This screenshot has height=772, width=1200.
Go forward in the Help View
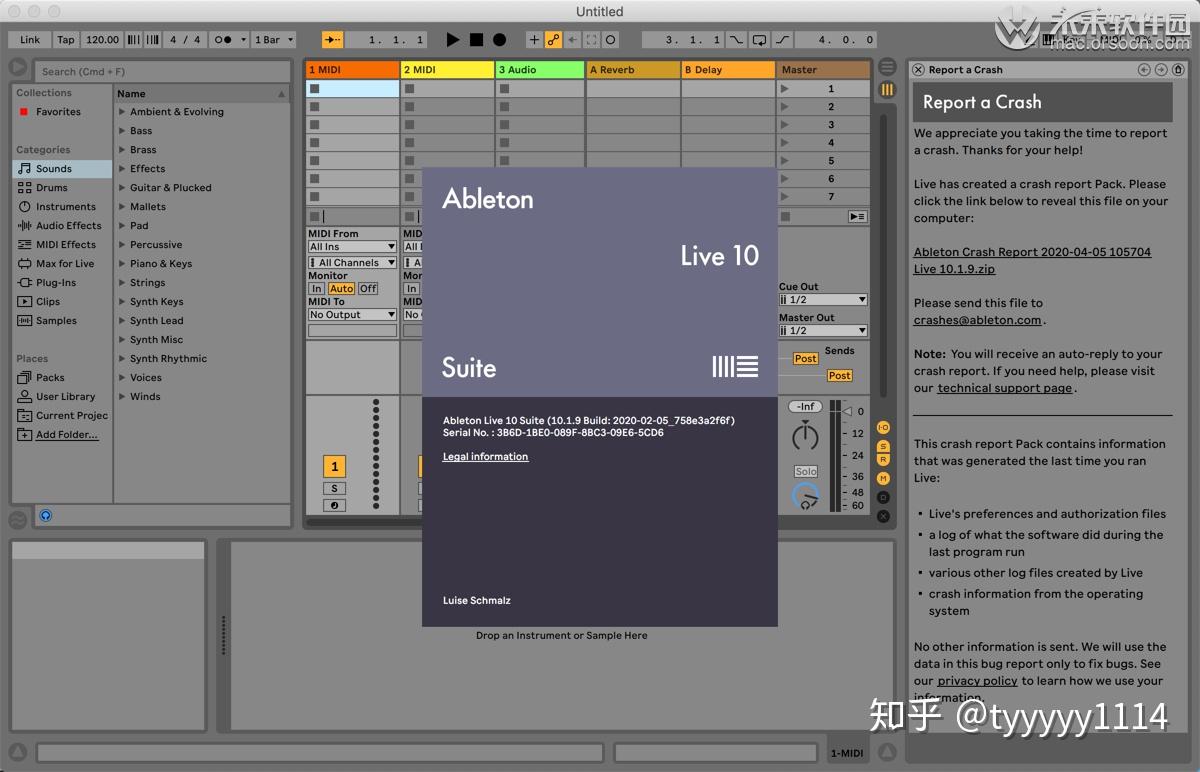click(1161, 70)
